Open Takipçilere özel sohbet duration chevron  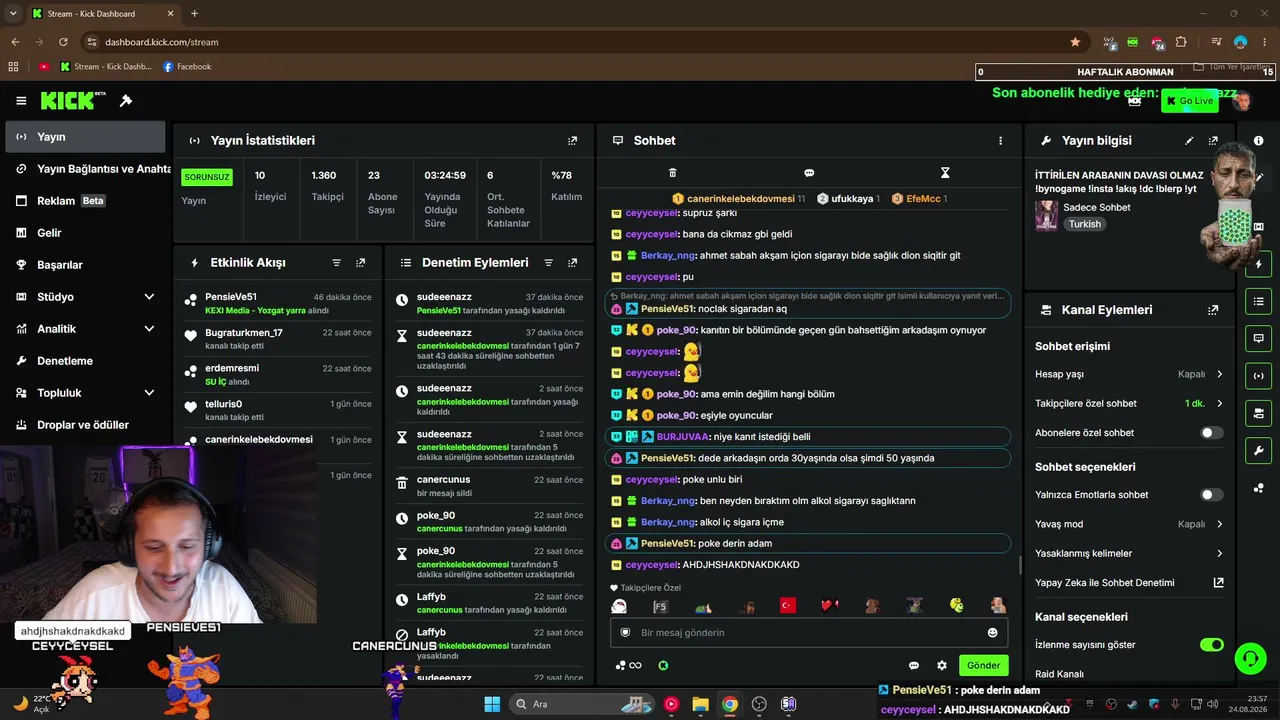coord(1219,404)
